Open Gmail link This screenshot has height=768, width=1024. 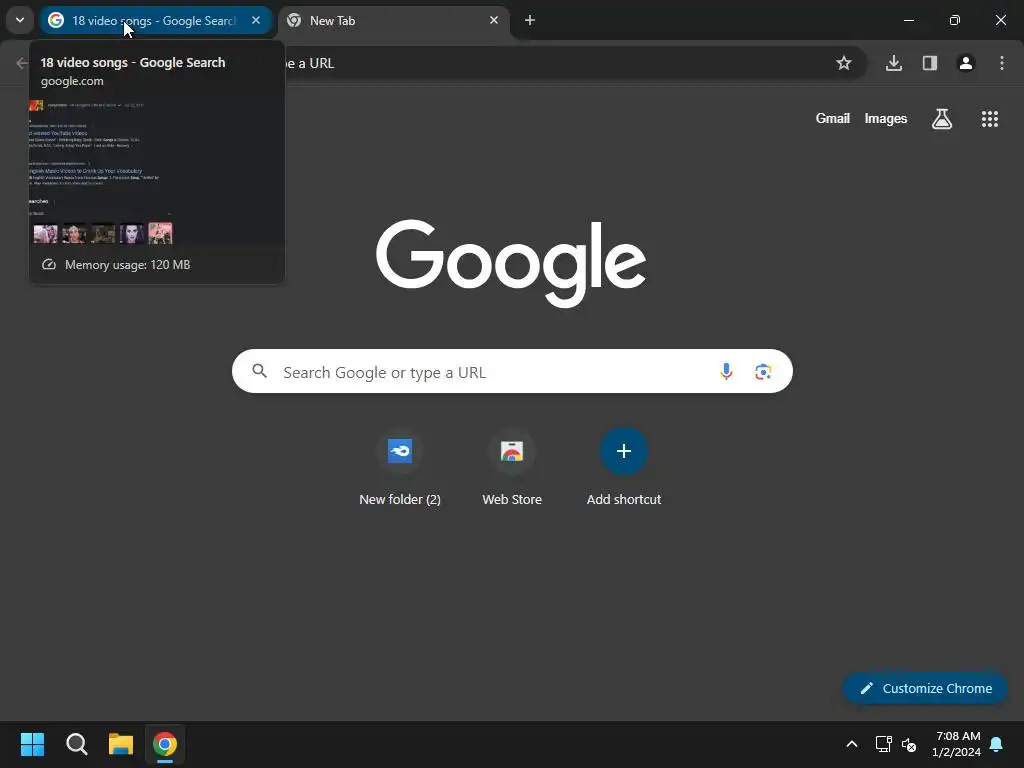[833, 118]
